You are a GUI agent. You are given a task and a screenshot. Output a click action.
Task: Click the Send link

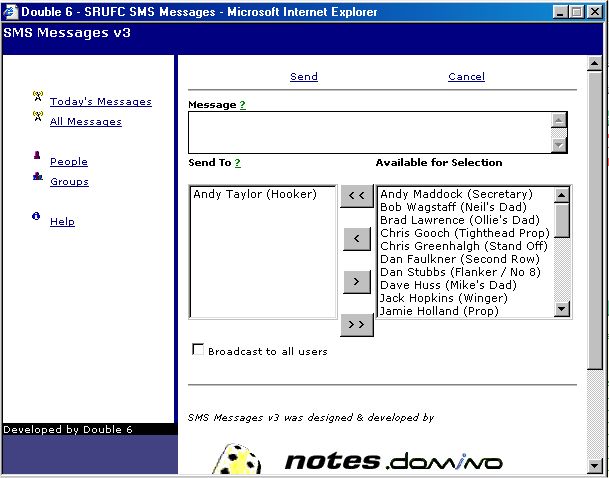tap(304, 76)
